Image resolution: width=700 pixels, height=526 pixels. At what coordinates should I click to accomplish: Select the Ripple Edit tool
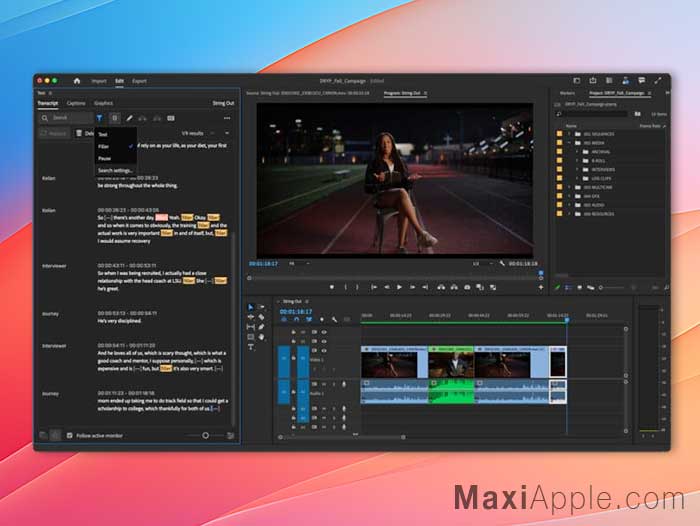point(250,317)
